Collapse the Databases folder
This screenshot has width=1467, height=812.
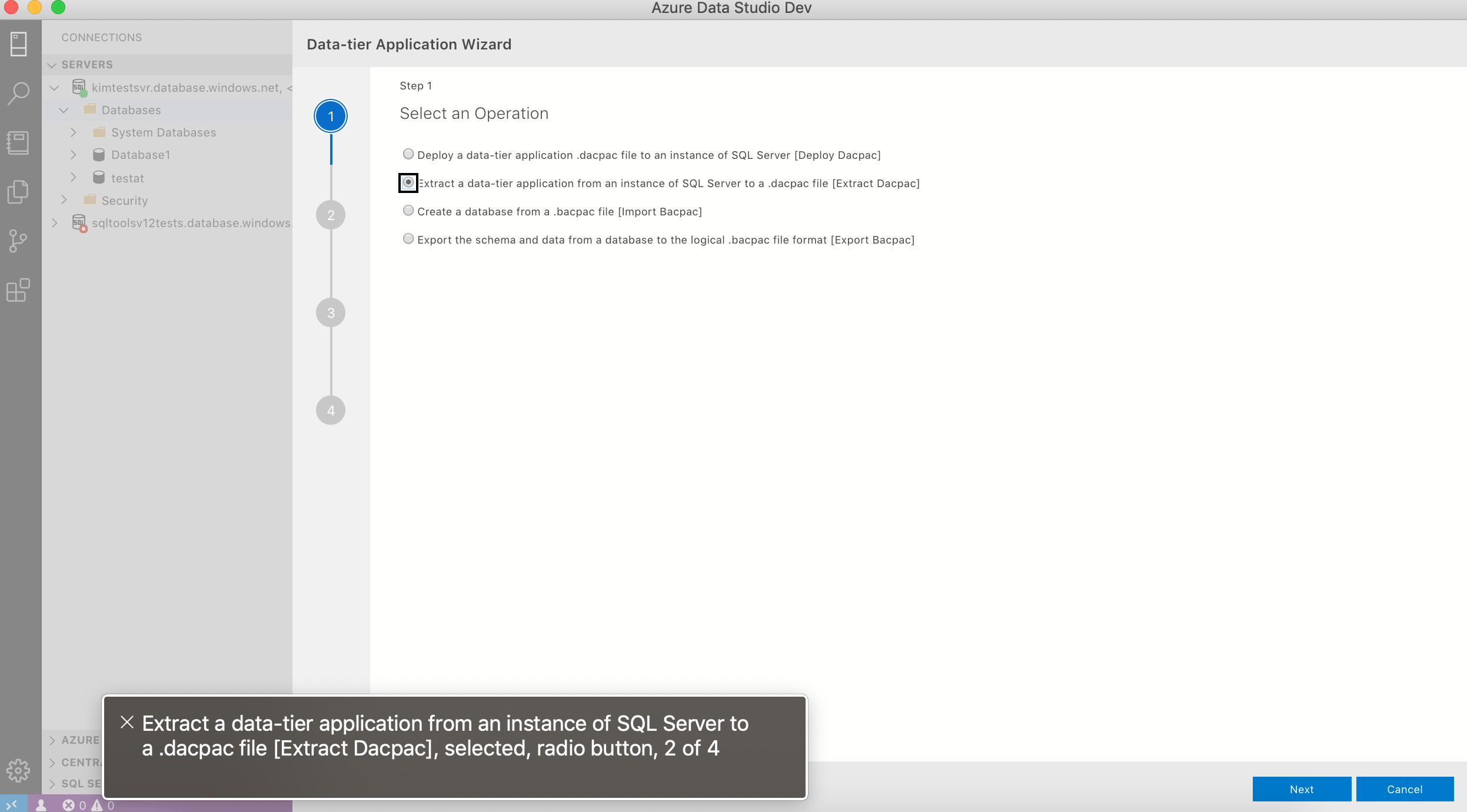pos(64,109)
